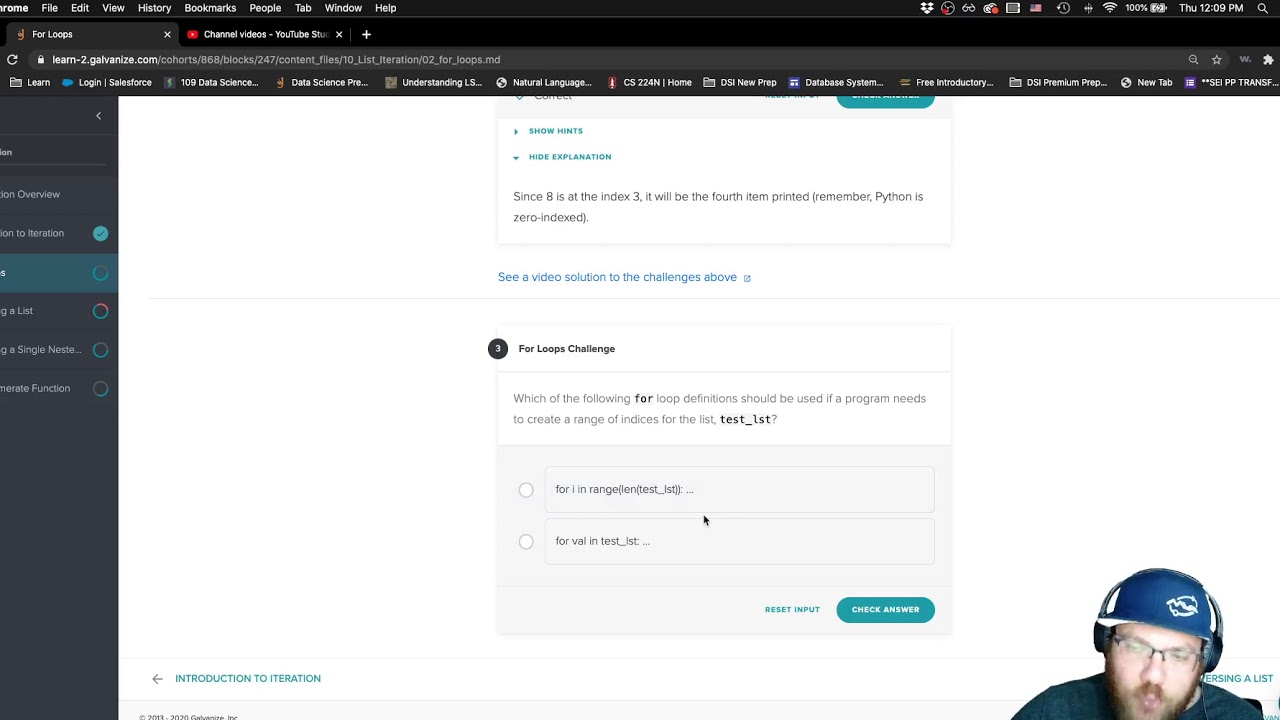1280x720 pixels.
Task: Open a new browser tab
Action: [x=366, y=34]
